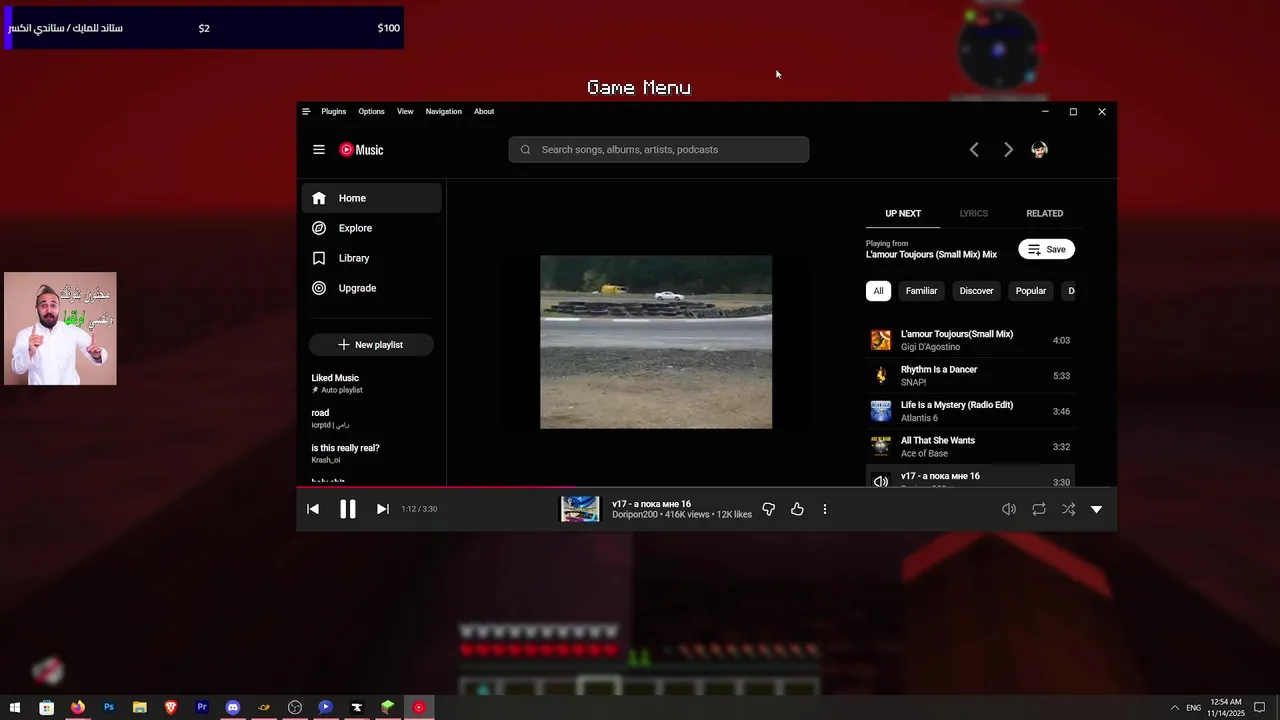Navigate back with the left arrow
Image resolution: width=1280 pixels, height=720 pixels.
point(974,150)
